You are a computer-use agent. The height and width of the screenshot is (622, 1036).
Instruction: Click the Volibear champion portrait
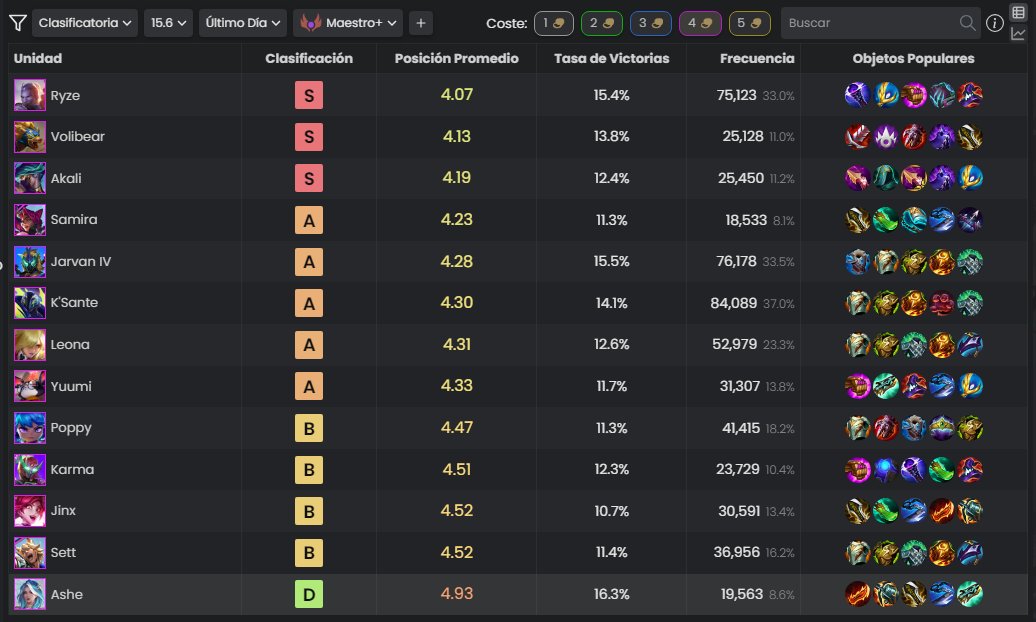tap(30, 137)
